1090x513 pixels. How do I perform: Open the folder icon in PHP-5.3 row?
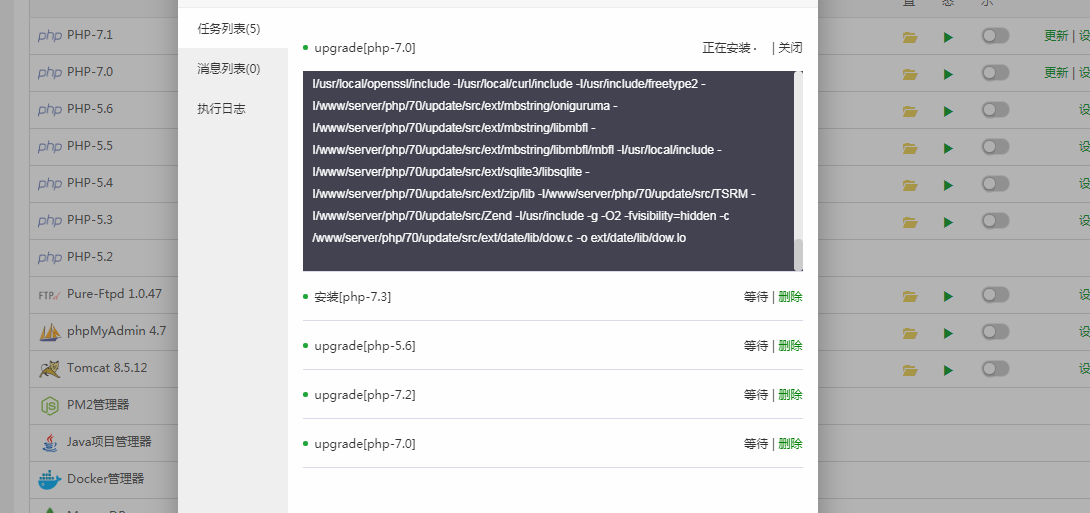click(x=910, y=222)
